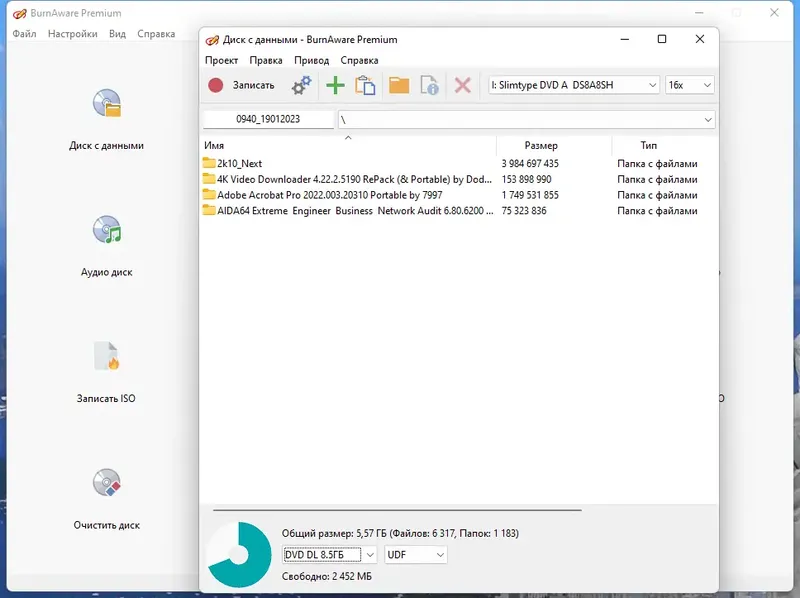800x598 pixels.
Task: Open Аудио диск in main window
Action: coord(107,246)
